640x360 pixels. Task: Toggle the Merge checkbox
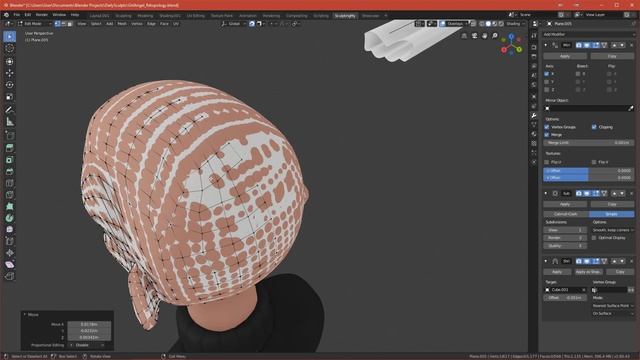pyautogui.click(x=547, y=134)
